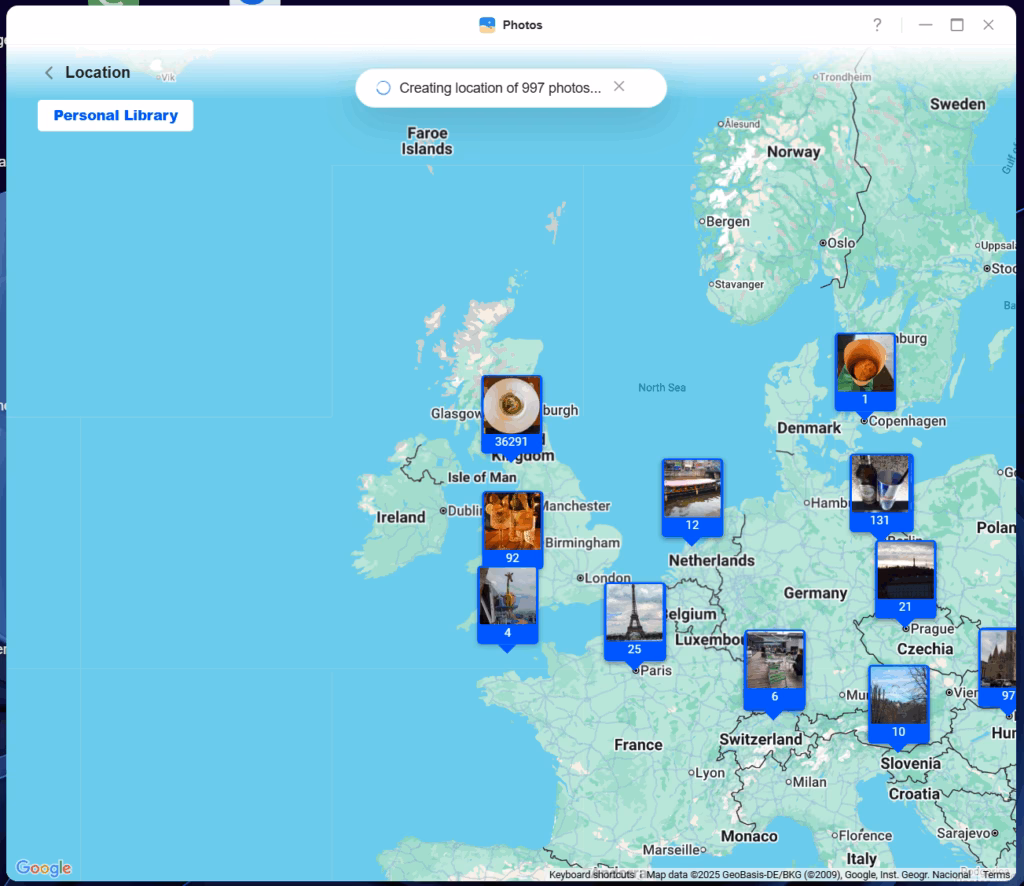1024x886 pixels.
Task: Click the 10 photos cluster above Slovenia
Action: [x=898, y=701]
